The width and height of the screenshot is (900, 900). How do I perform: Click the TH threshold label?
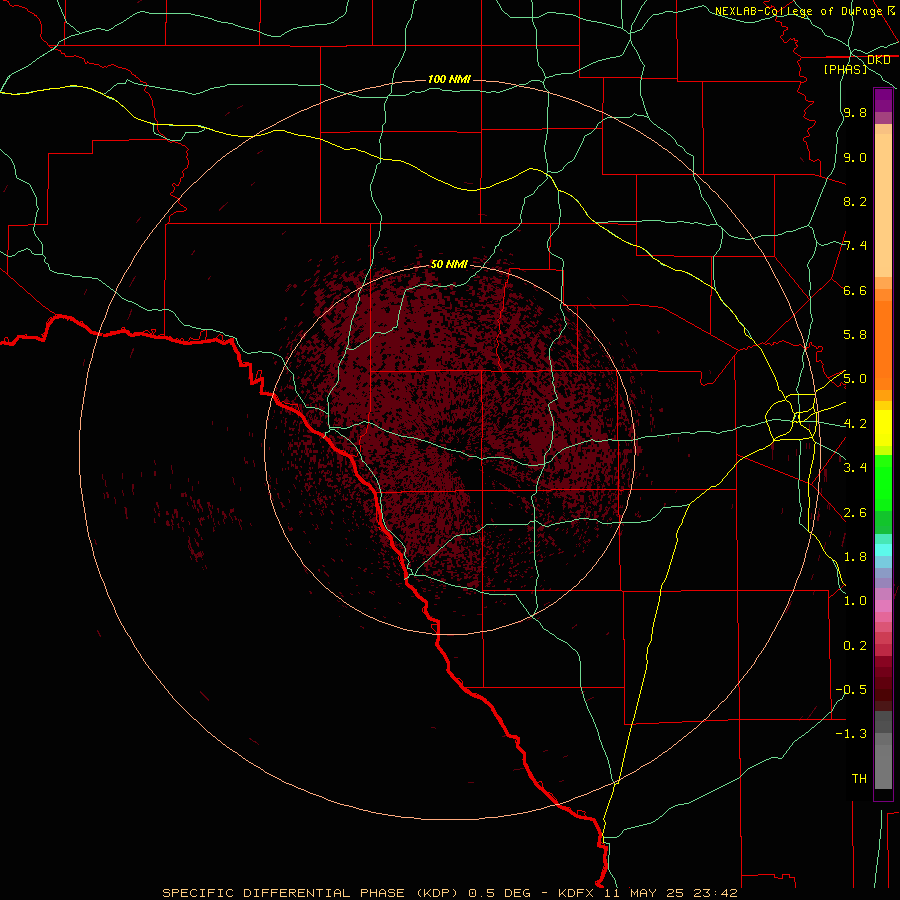pos(859,779)
